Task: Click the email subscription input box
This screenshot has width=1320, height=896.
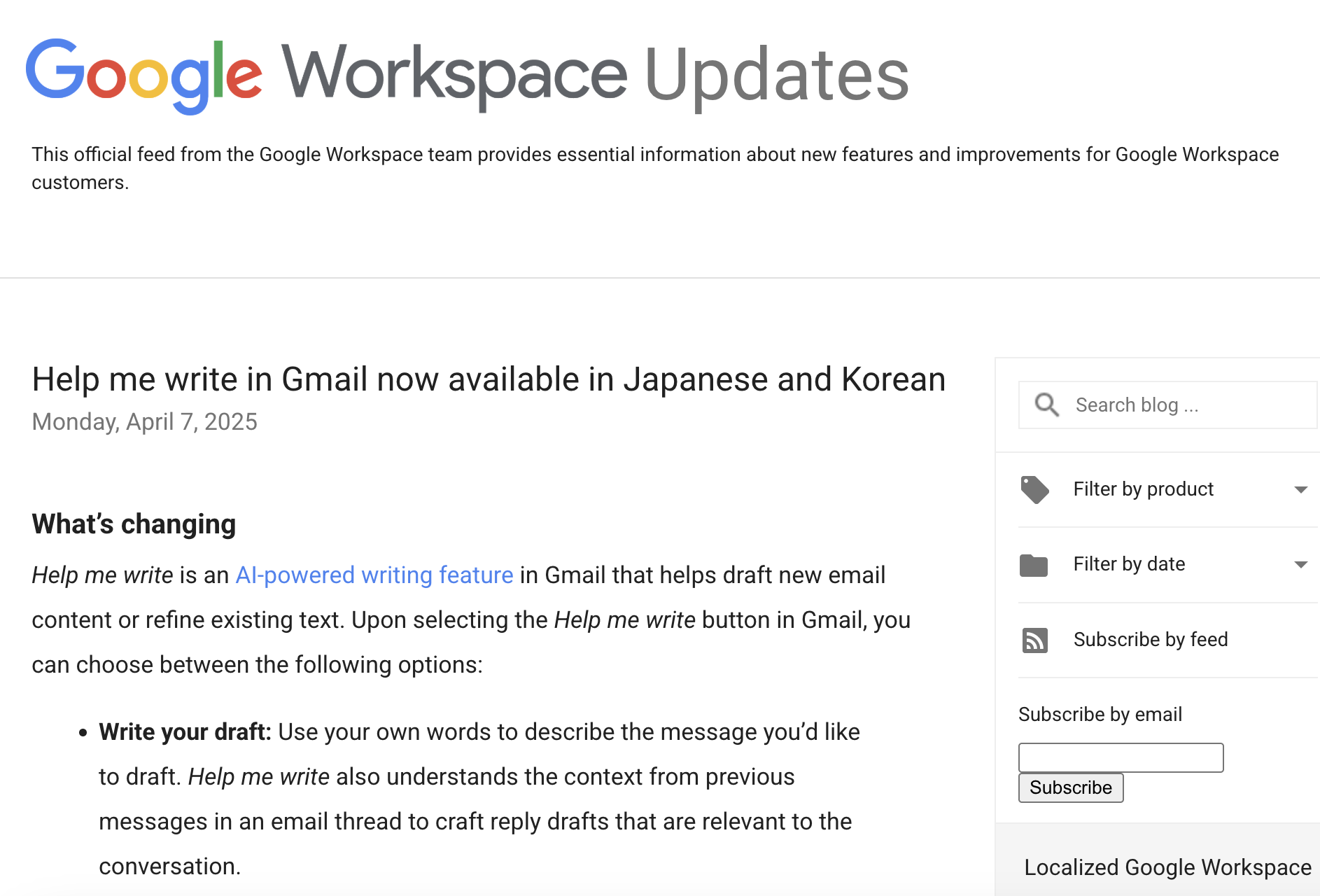Action: (x=1121, y=757)
